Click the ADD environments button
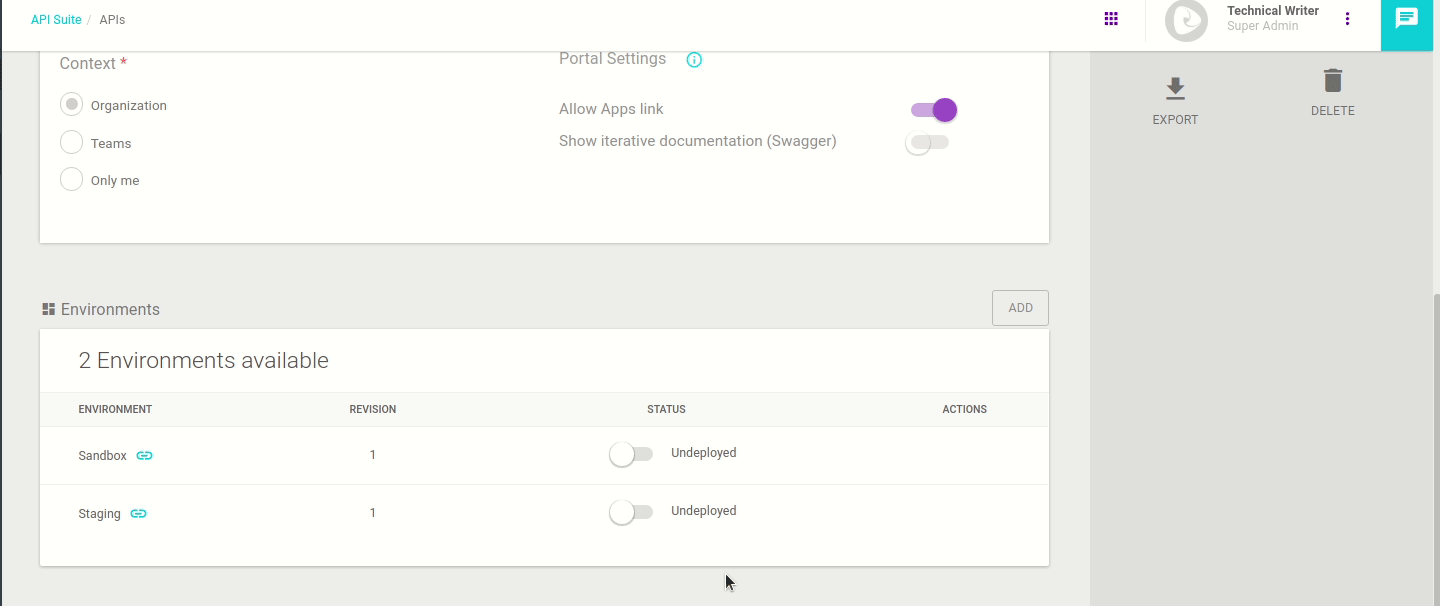1440x606 pixels. point(1020,308)
